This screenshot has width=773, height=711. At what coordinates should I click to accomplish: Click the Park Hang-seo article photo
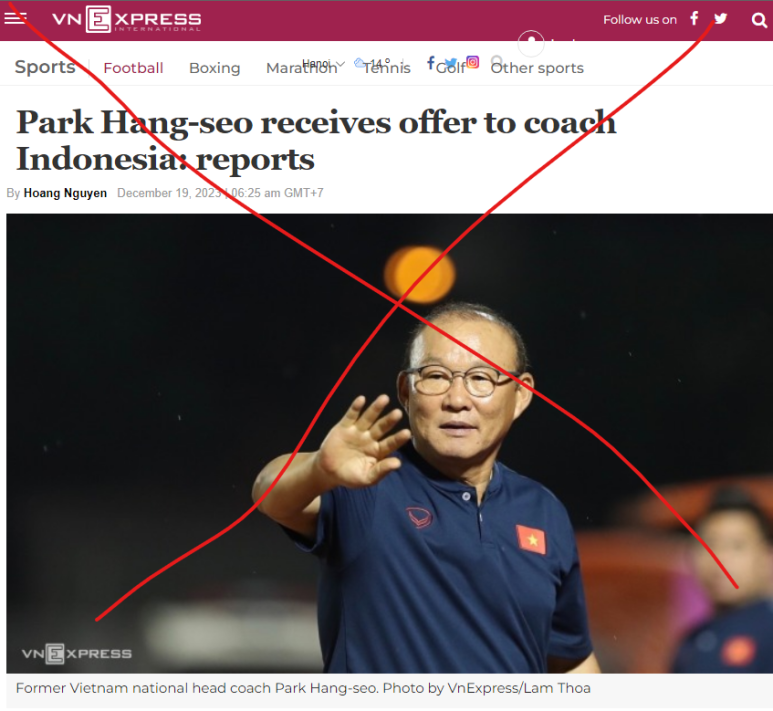(389, 443)
